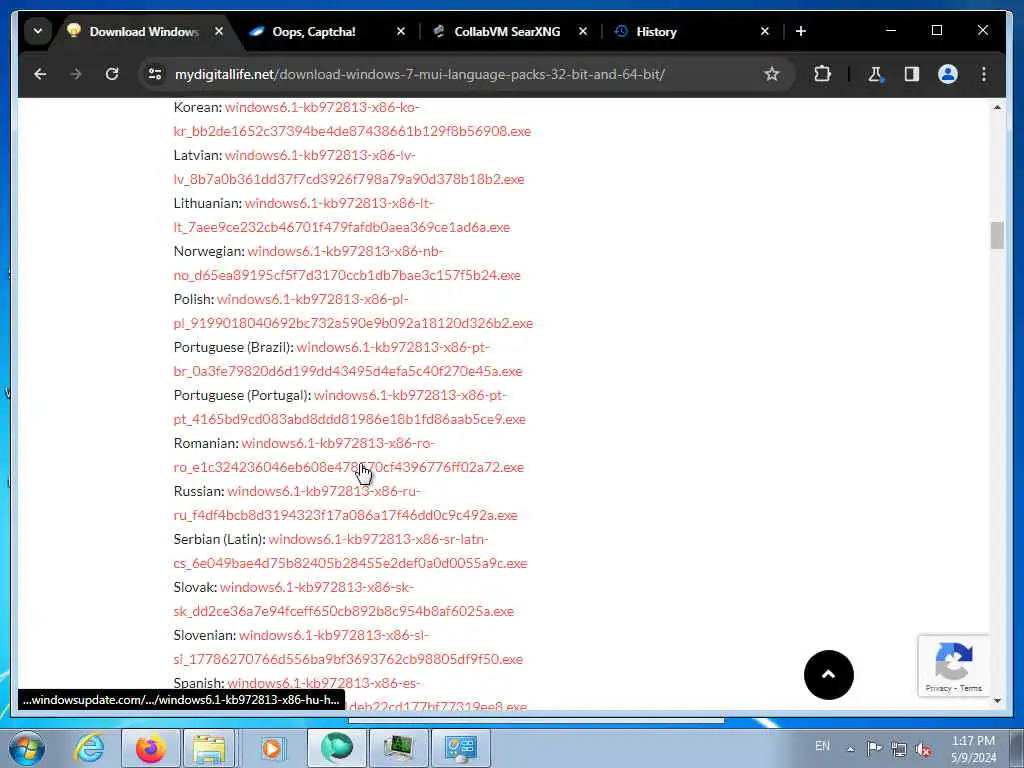Close the CollabVM SearXNG tab
The image size is (1024, 768).
583,31
